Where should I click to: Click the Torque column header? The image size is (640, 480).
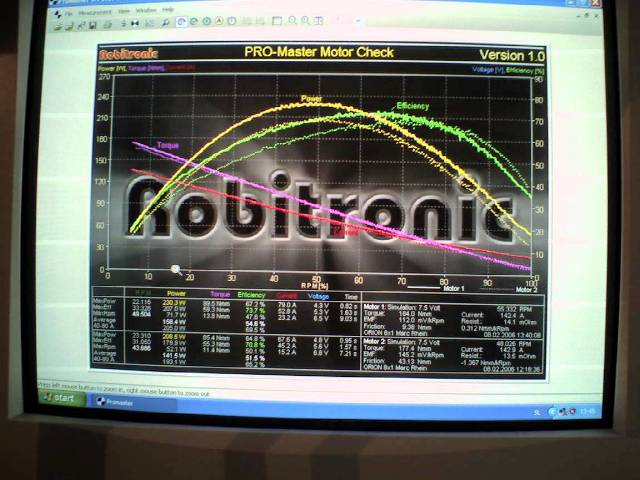[x=220, y=294]
